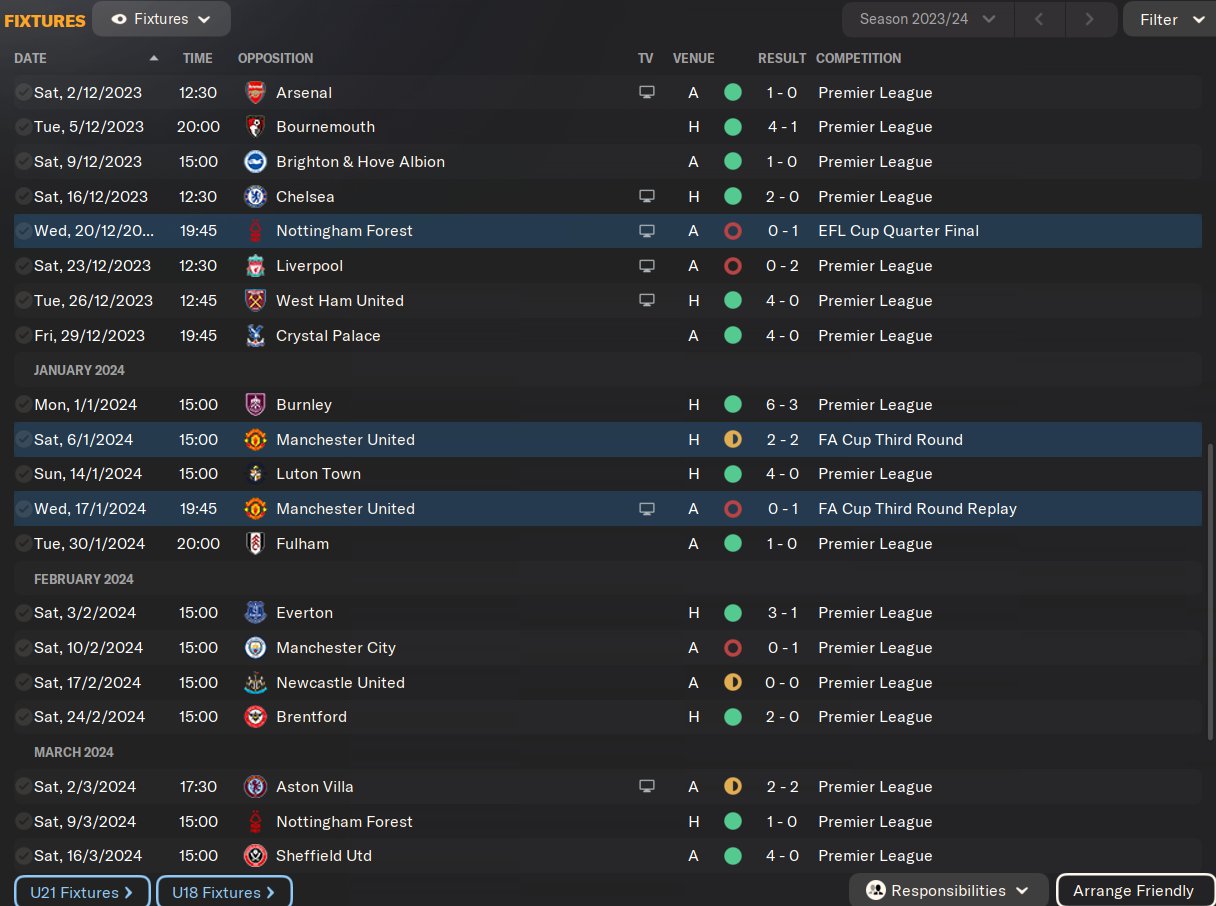1216x906 pixels.
Task: Click the Newcastle United crest icon
Action: click(255, 683)
